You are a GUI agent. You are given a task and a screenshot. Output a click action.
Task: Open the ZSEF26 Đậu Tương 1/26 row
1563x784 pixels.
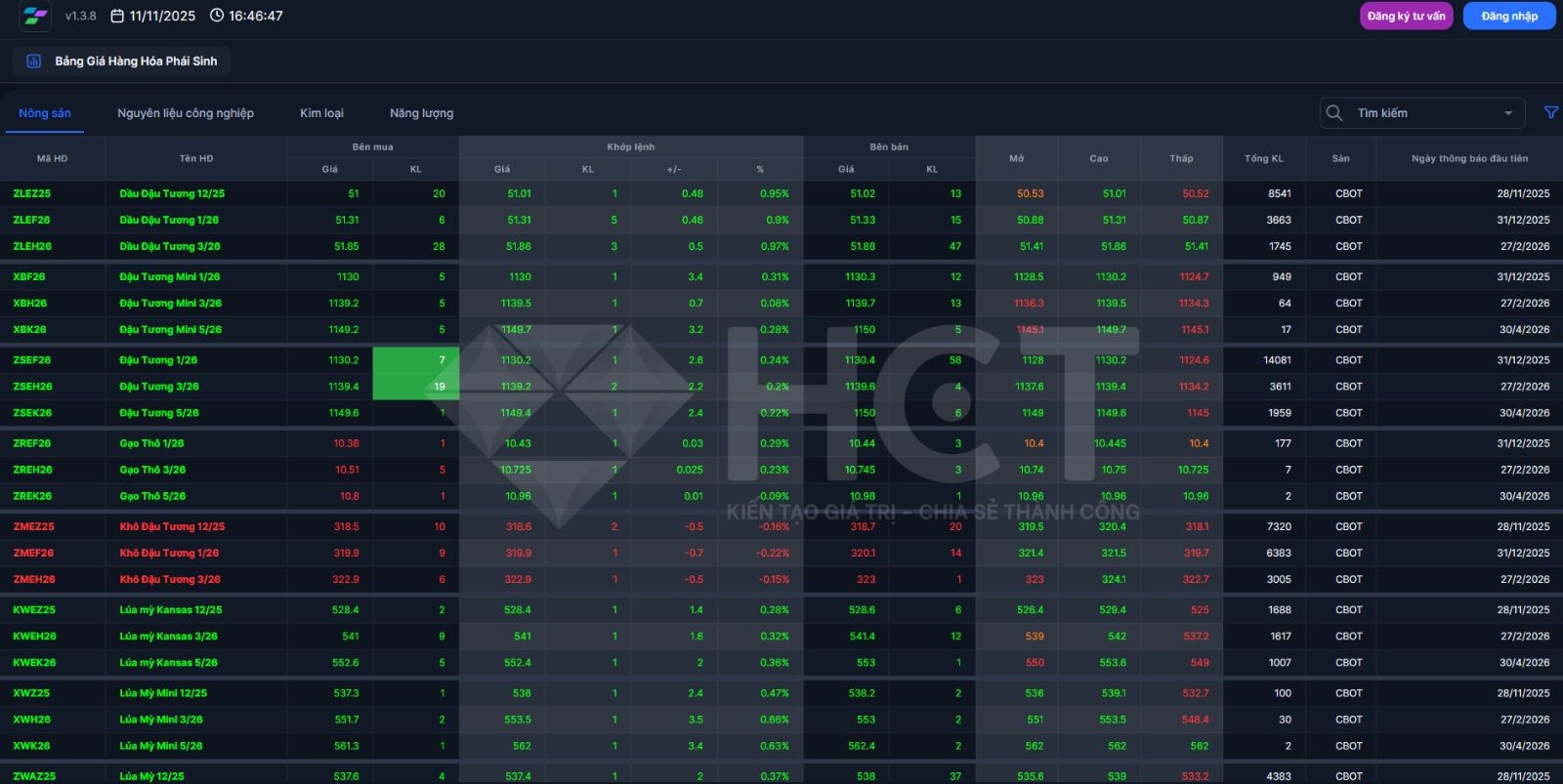[158, 360]
